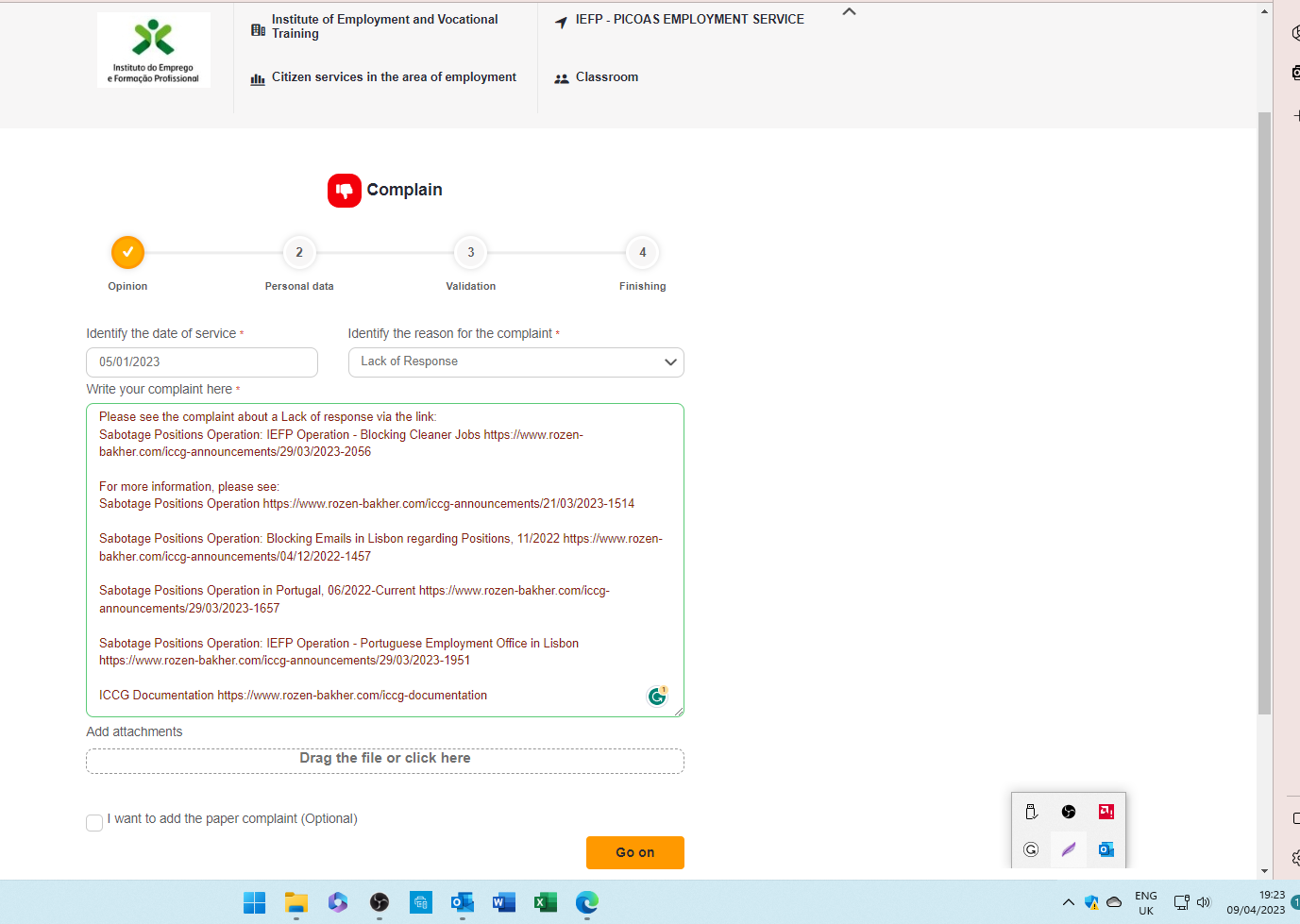Screen dimensions: 1300x924
Task: Open OBS Studio from the system tray
Action: (x=1068, y=811)
